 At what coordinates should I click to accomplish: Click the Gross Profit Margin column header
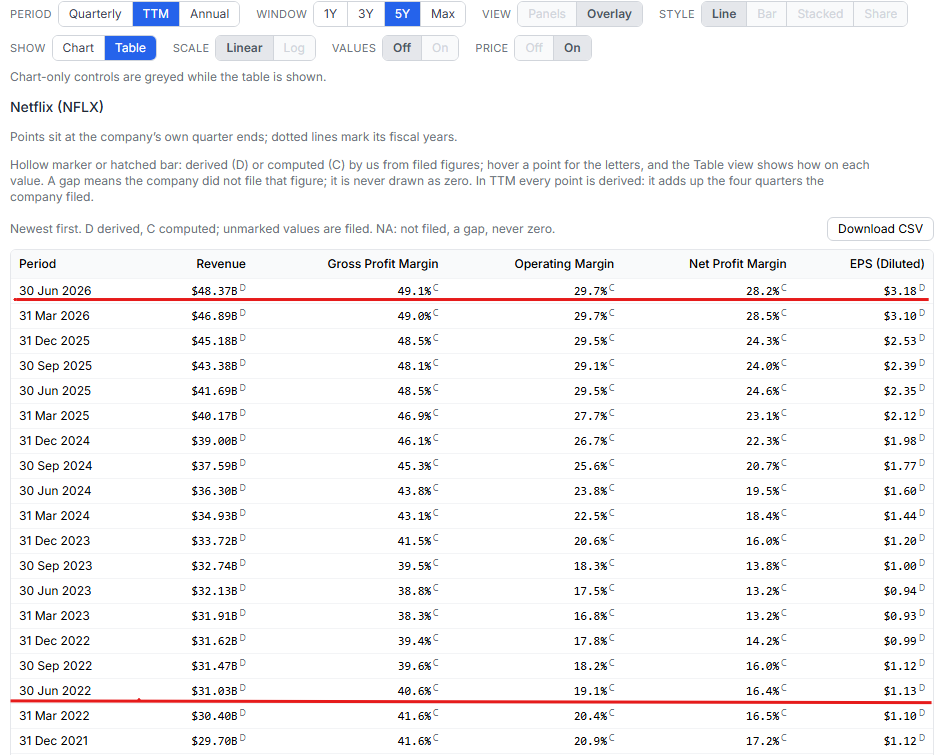click(x=383, y=264)
